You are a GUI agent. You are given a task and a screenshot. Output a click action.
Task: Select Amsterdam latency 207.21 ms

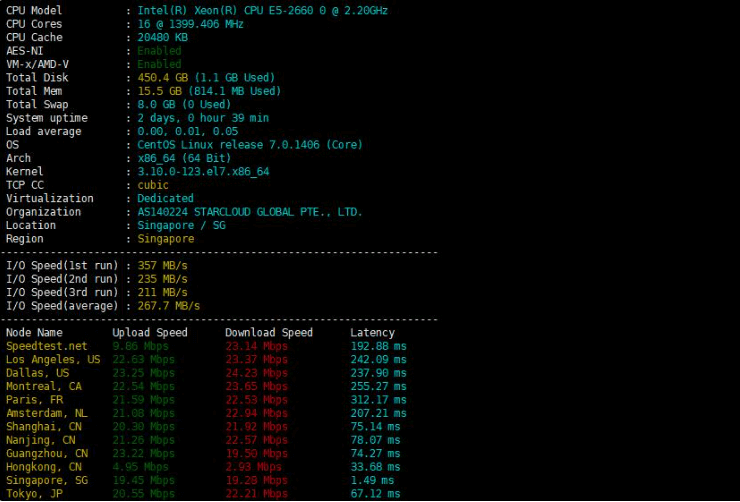point(378,413)
